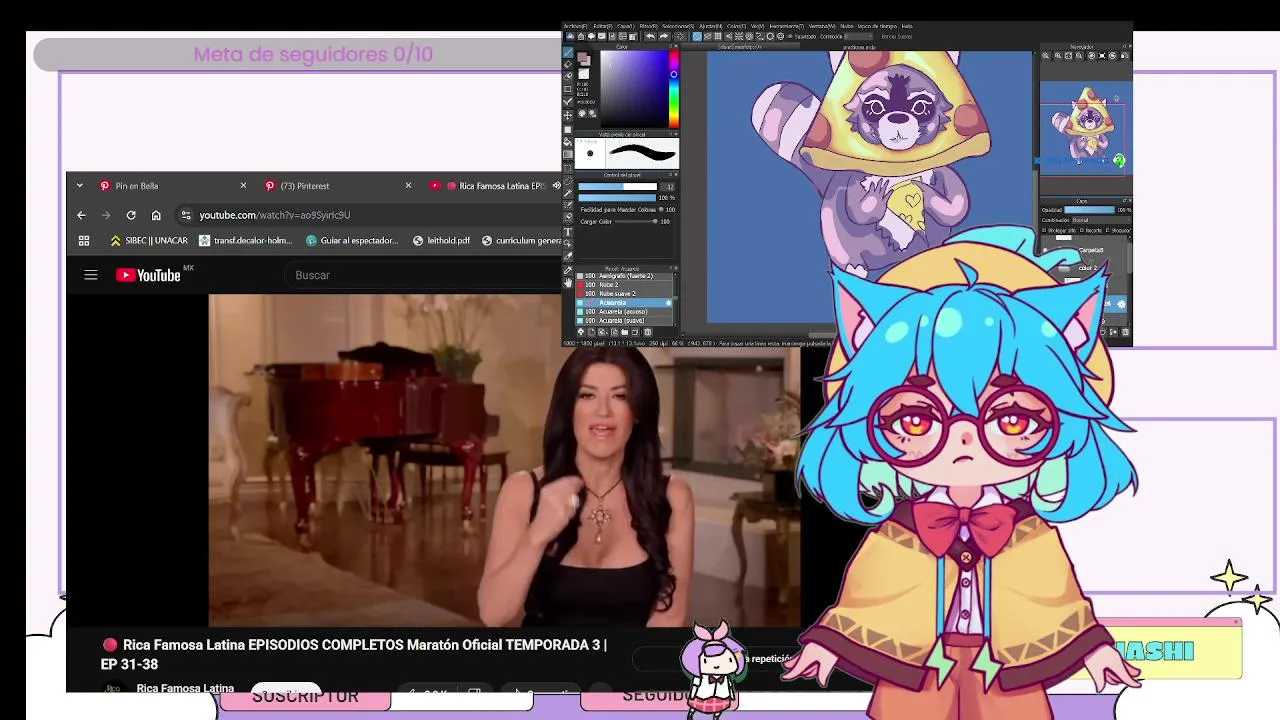Click the YouTube video player

click(x=504, y=460)
